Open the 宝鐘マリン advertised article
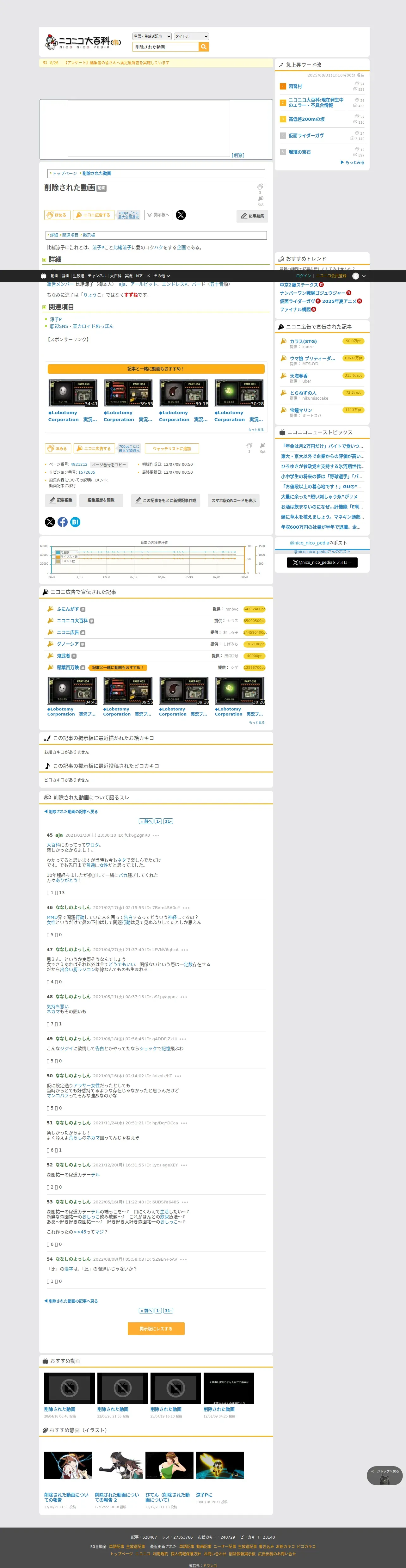This screenshot has height=1568, width=406. (x=301, y=410)
